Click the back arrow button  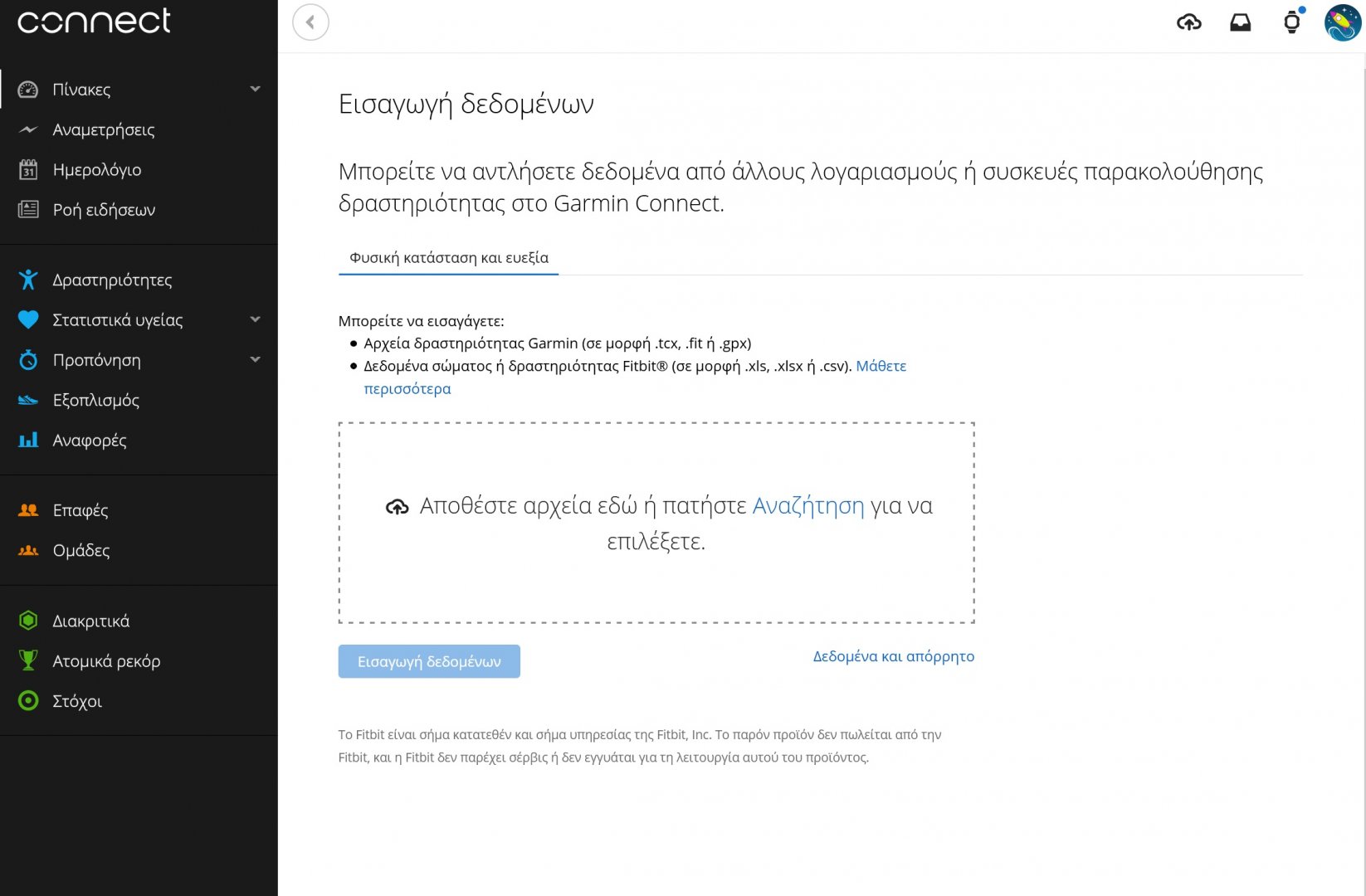[x=310, y=22]
